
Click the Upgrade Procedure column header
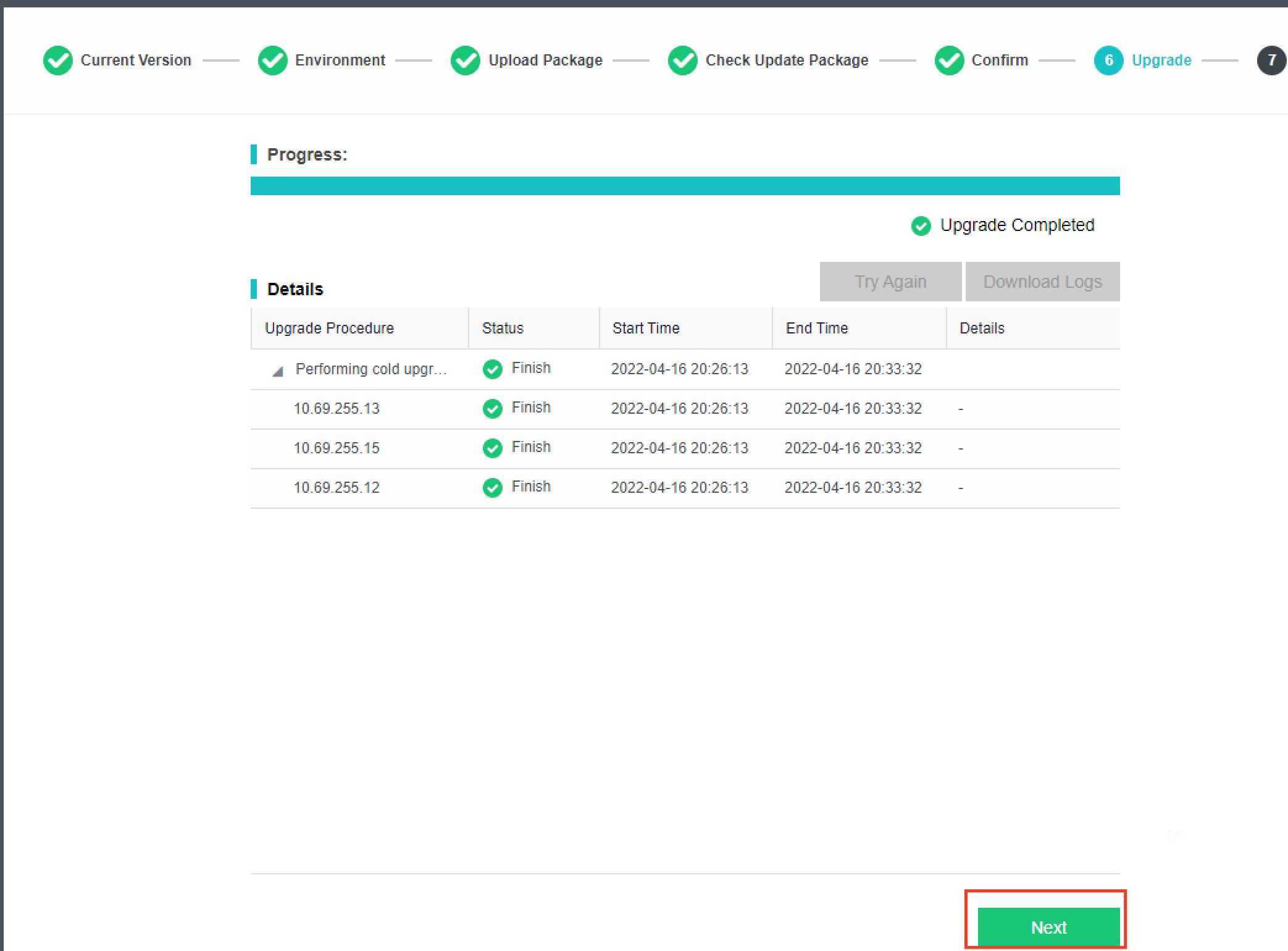point(359,328)
